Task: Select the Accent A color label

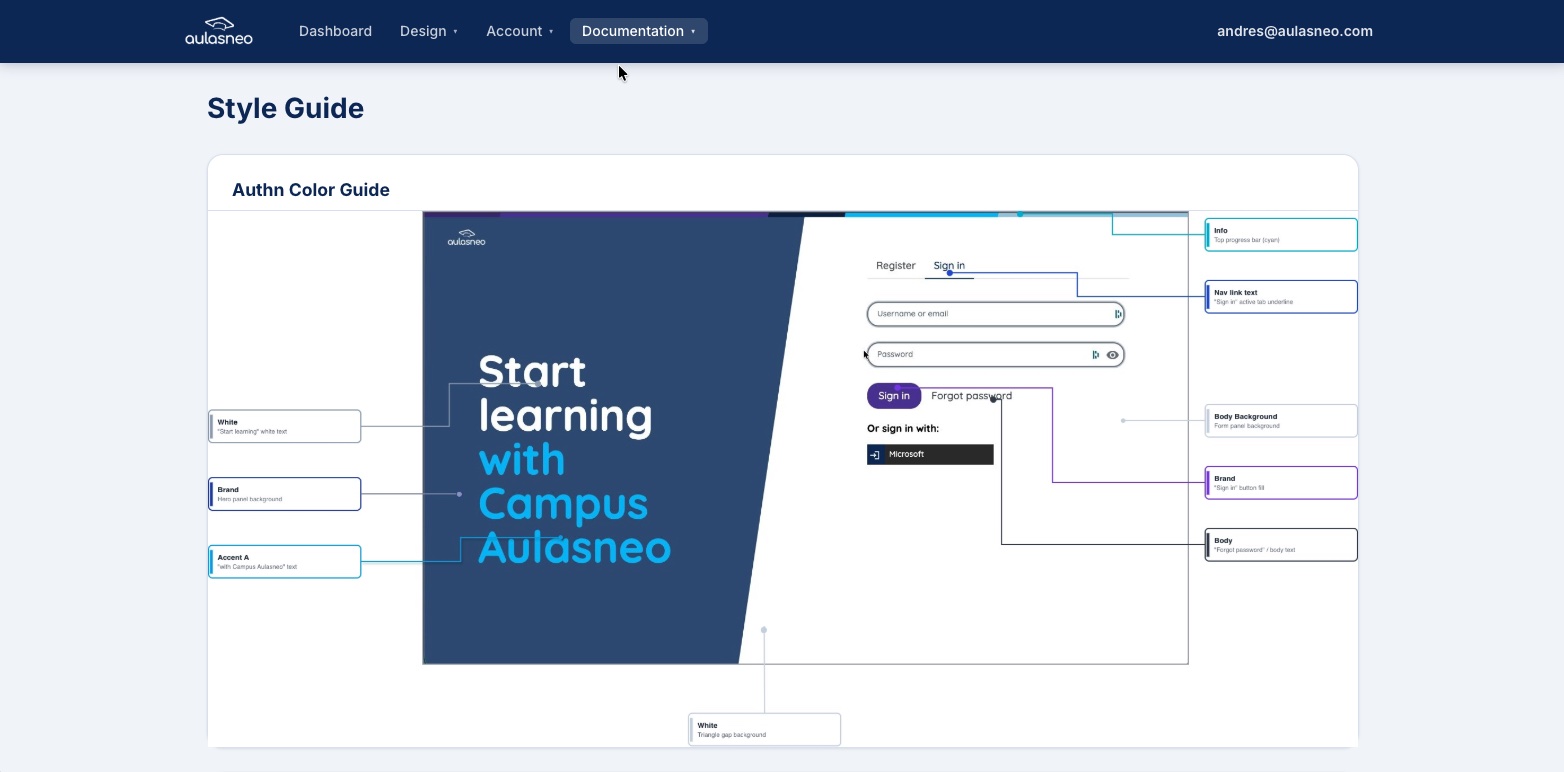Action: point(285,562)
